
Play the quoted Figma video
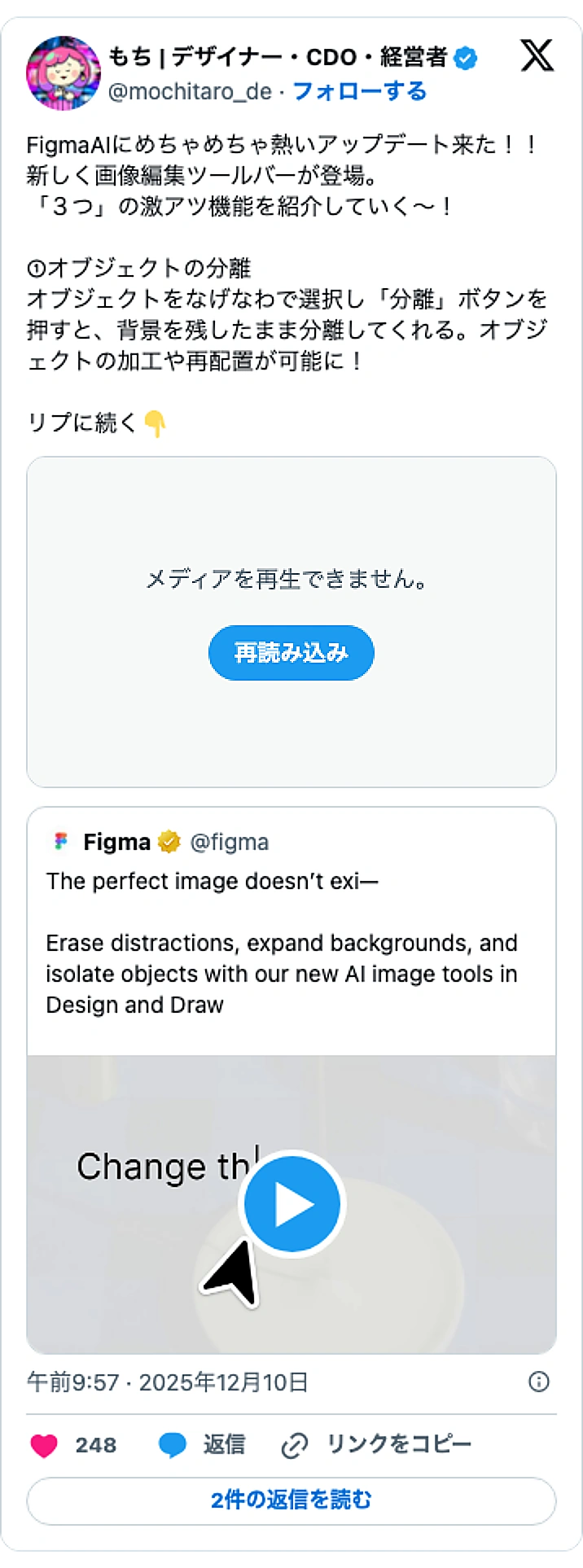291,1203
